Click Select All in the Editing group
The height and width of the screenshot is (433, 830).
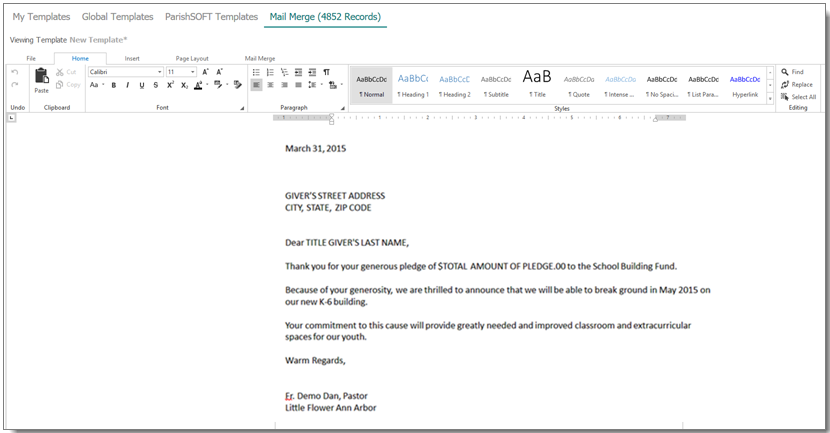pos(798,97)
